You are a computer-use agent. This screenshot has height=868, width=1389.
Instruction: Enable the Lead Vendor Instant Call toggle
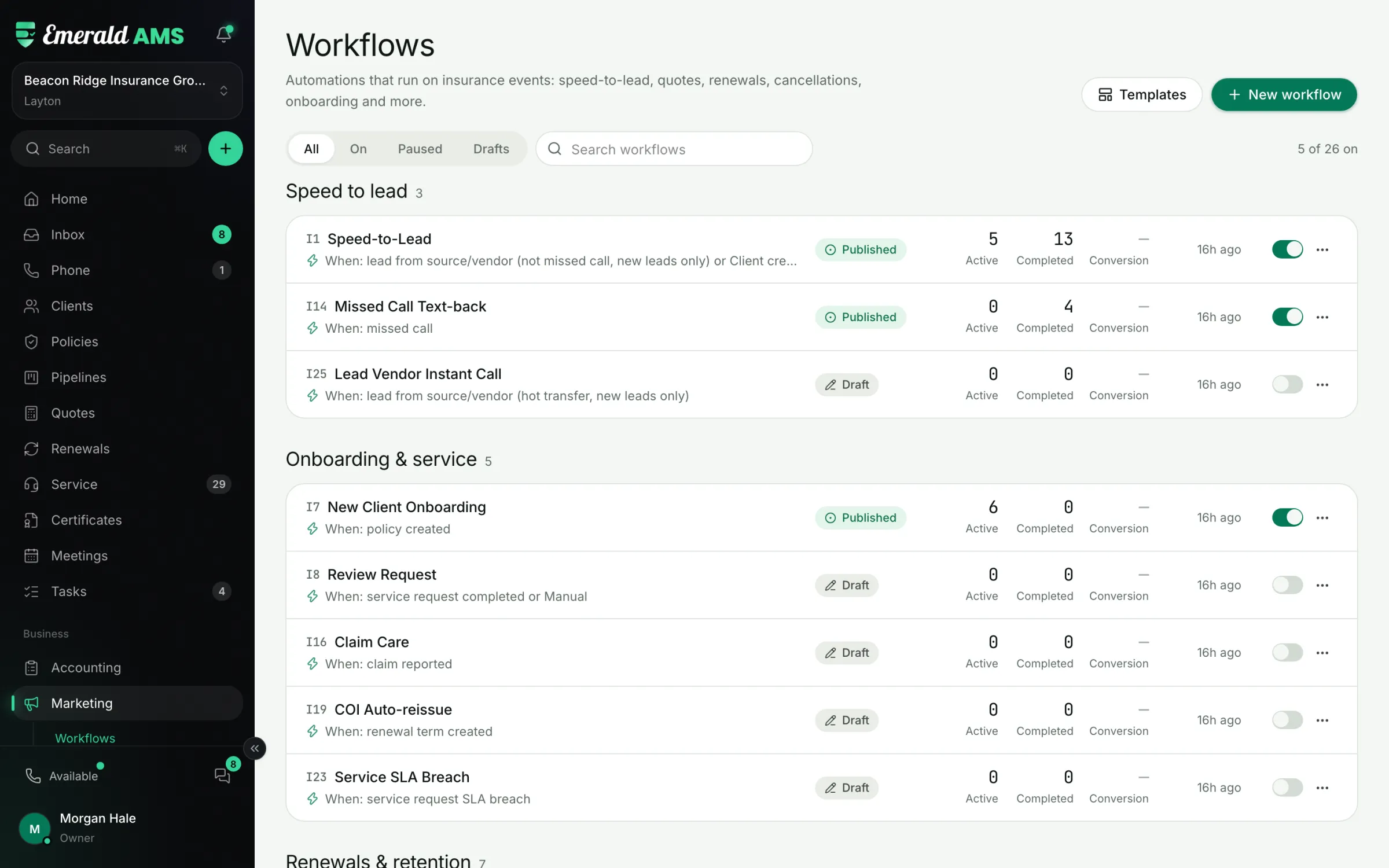[x=1287, y=384]
